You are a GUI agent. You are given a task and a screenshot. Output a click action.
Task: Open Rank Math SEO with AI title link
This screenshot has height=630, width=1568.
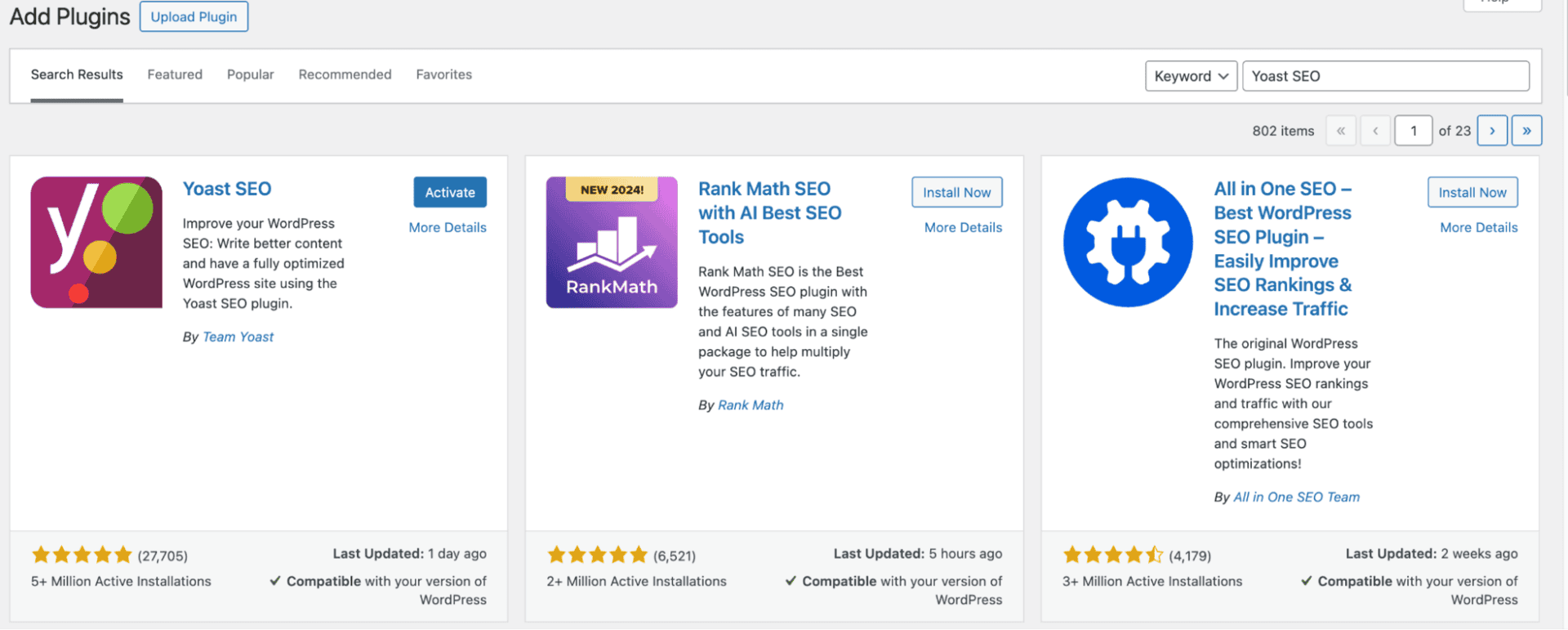point(769,212)
